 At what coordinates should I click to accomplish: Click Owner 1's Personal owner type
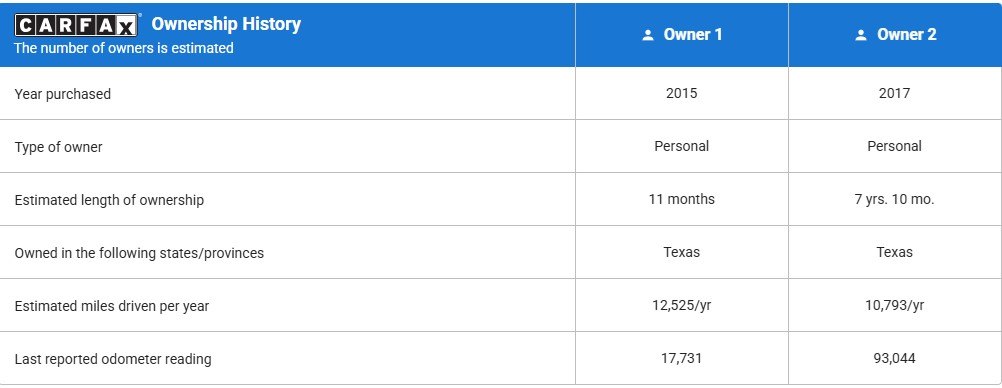[x=681, y=146]
